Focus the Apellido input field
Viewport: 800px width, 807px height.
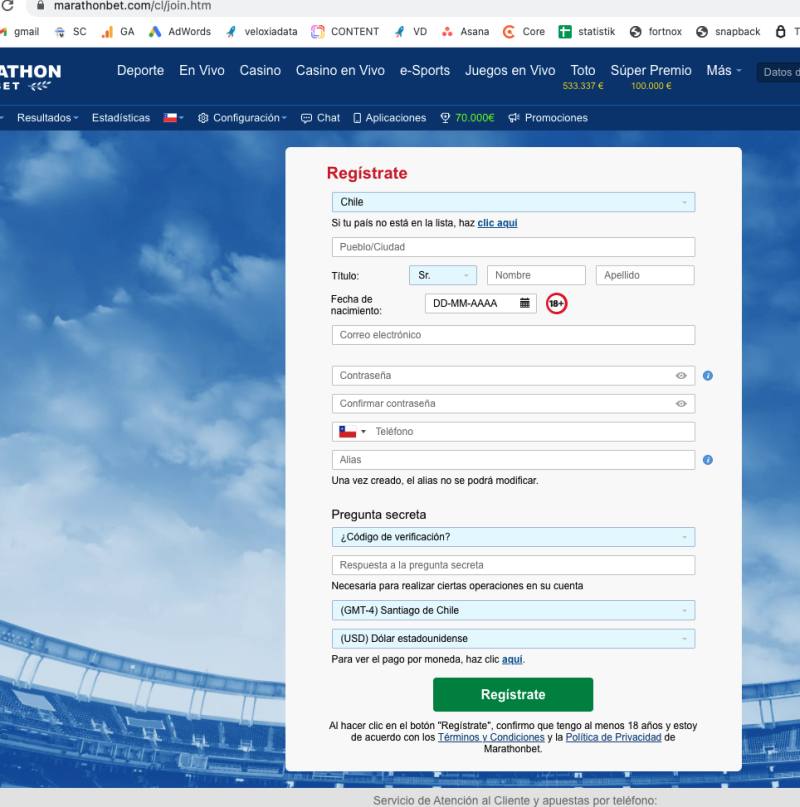(645, 275)
